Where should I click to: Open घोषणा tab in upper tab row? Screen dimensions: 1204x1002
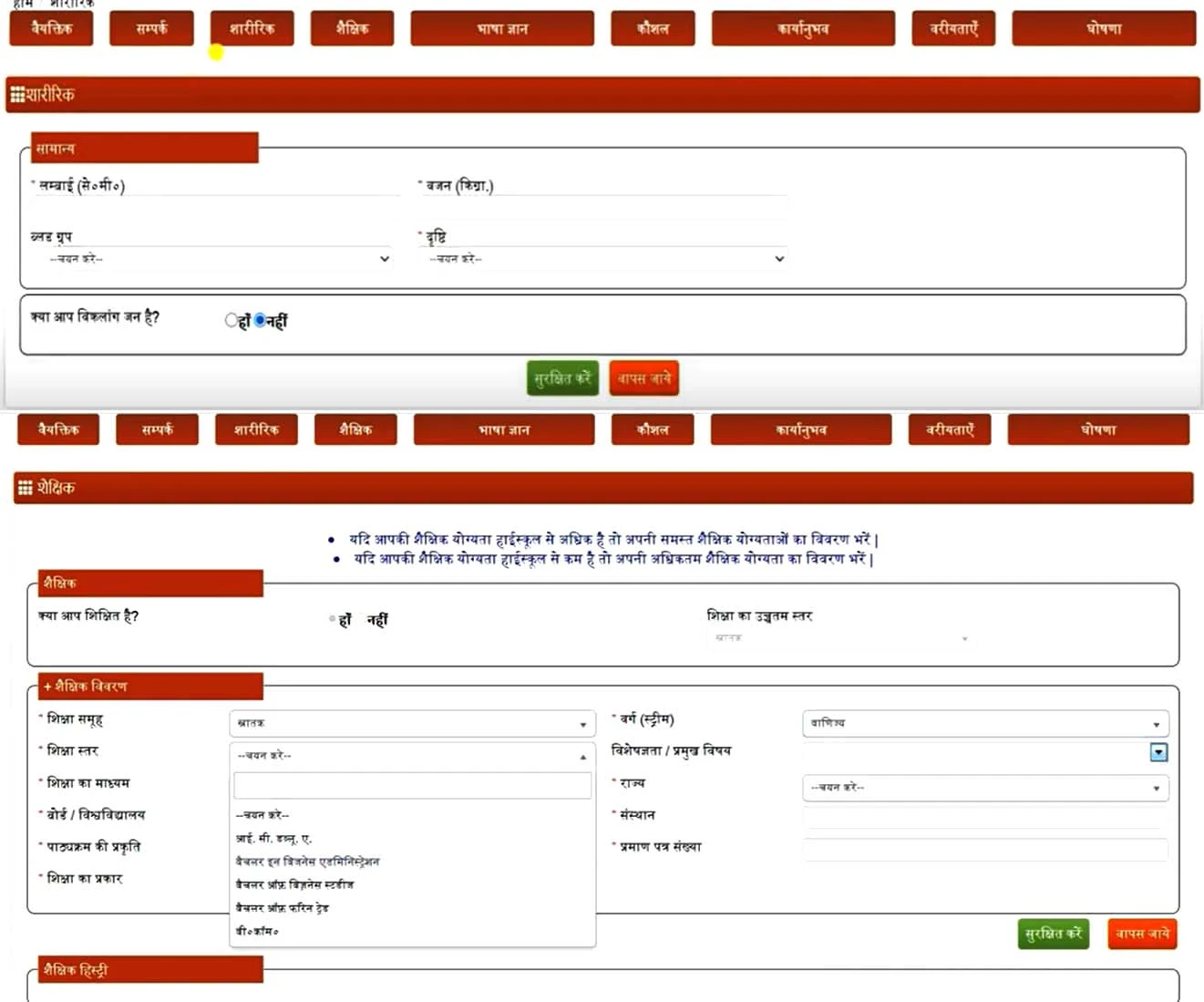coord(1103,28)
